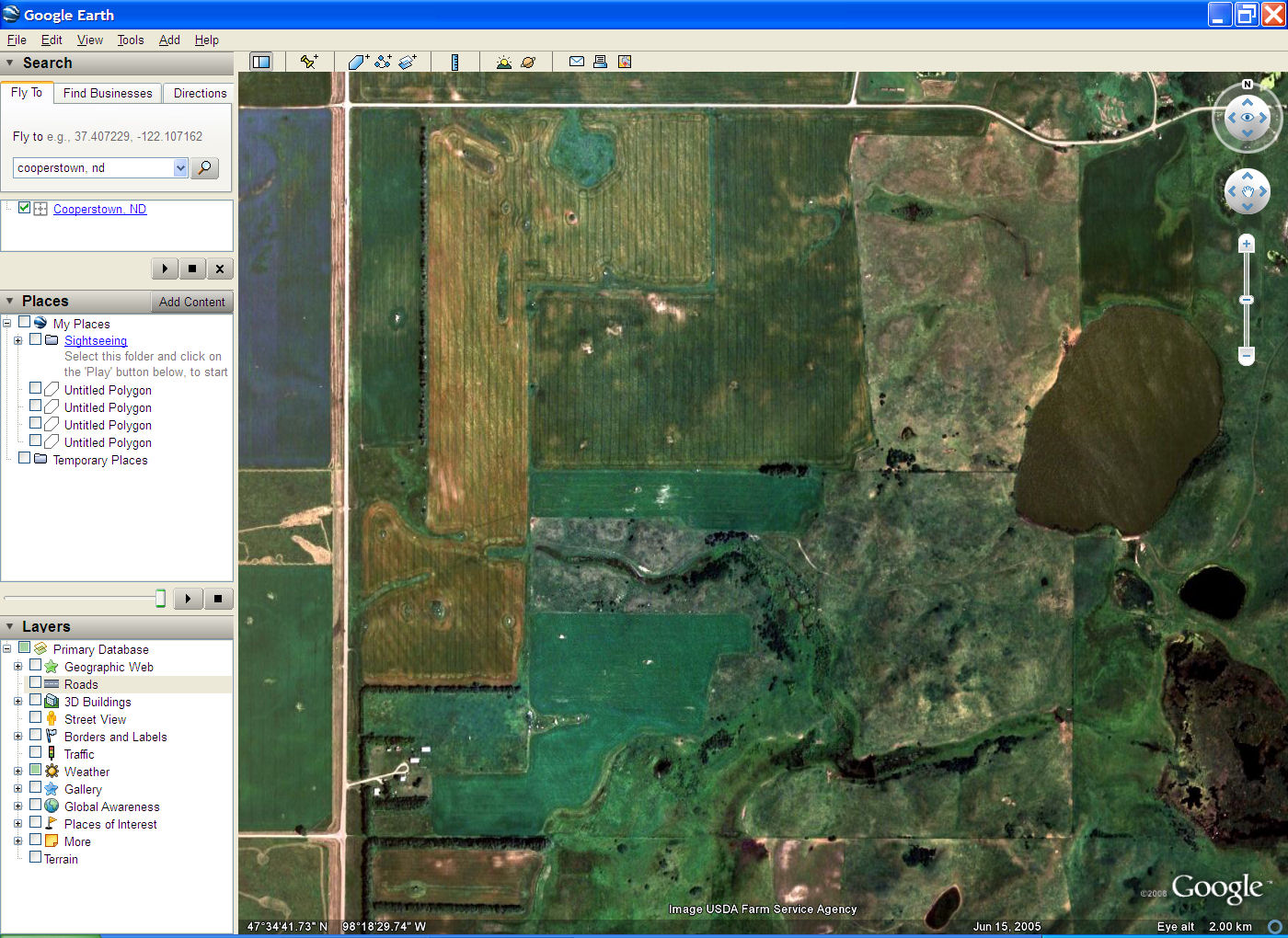Collapse the Layers panel triangle
This screenshot has height=938, width=1288.
10,627
